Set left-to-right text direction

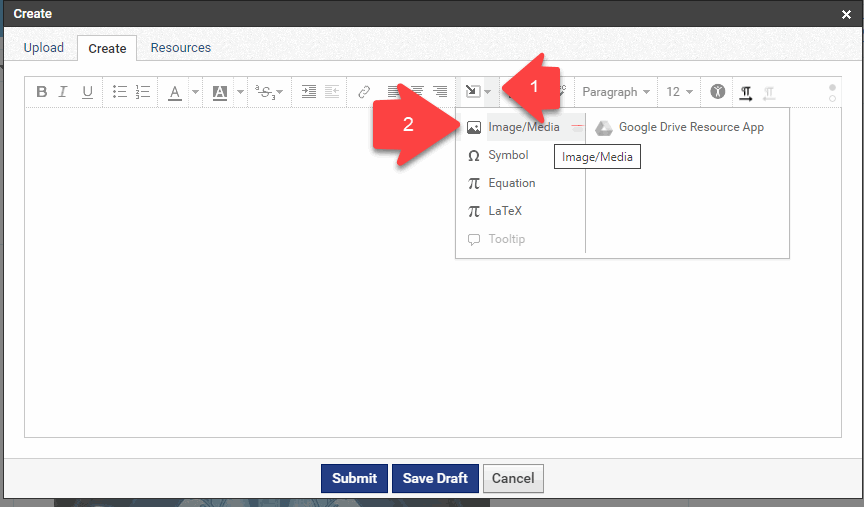coord(746,92)
